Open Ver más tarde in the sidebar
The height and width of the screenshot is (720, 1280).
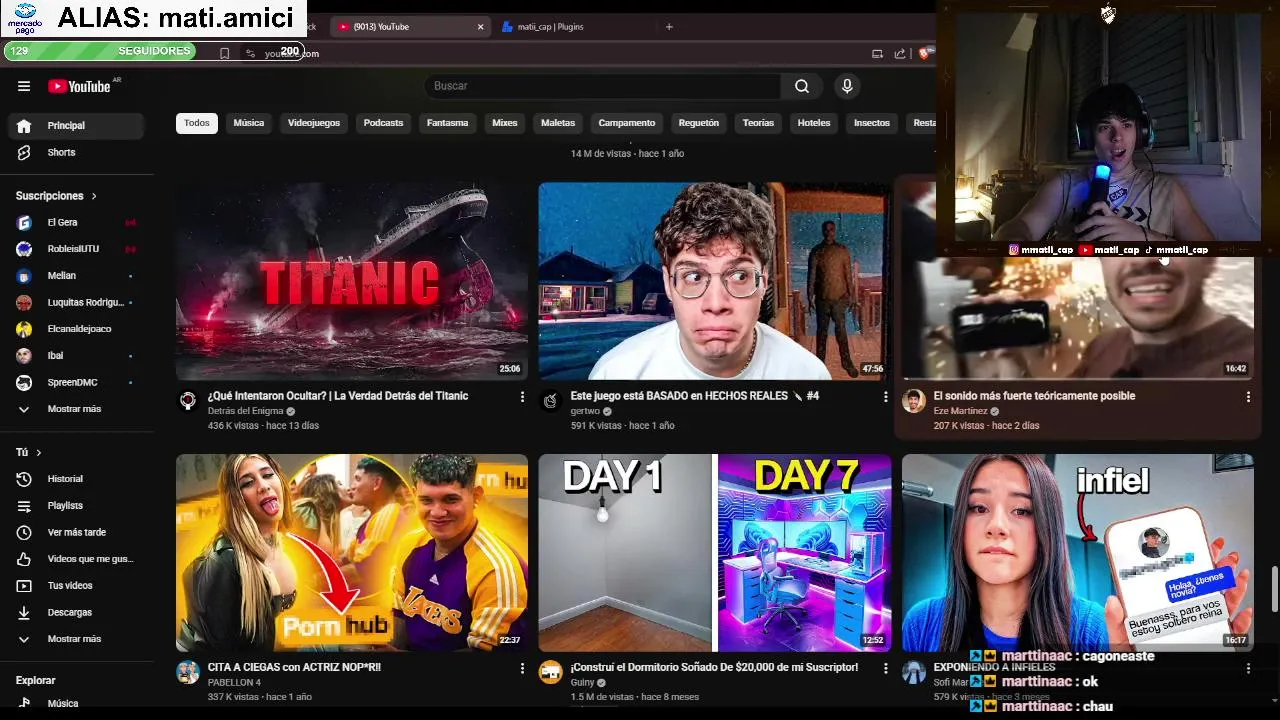tap(77, 532)
